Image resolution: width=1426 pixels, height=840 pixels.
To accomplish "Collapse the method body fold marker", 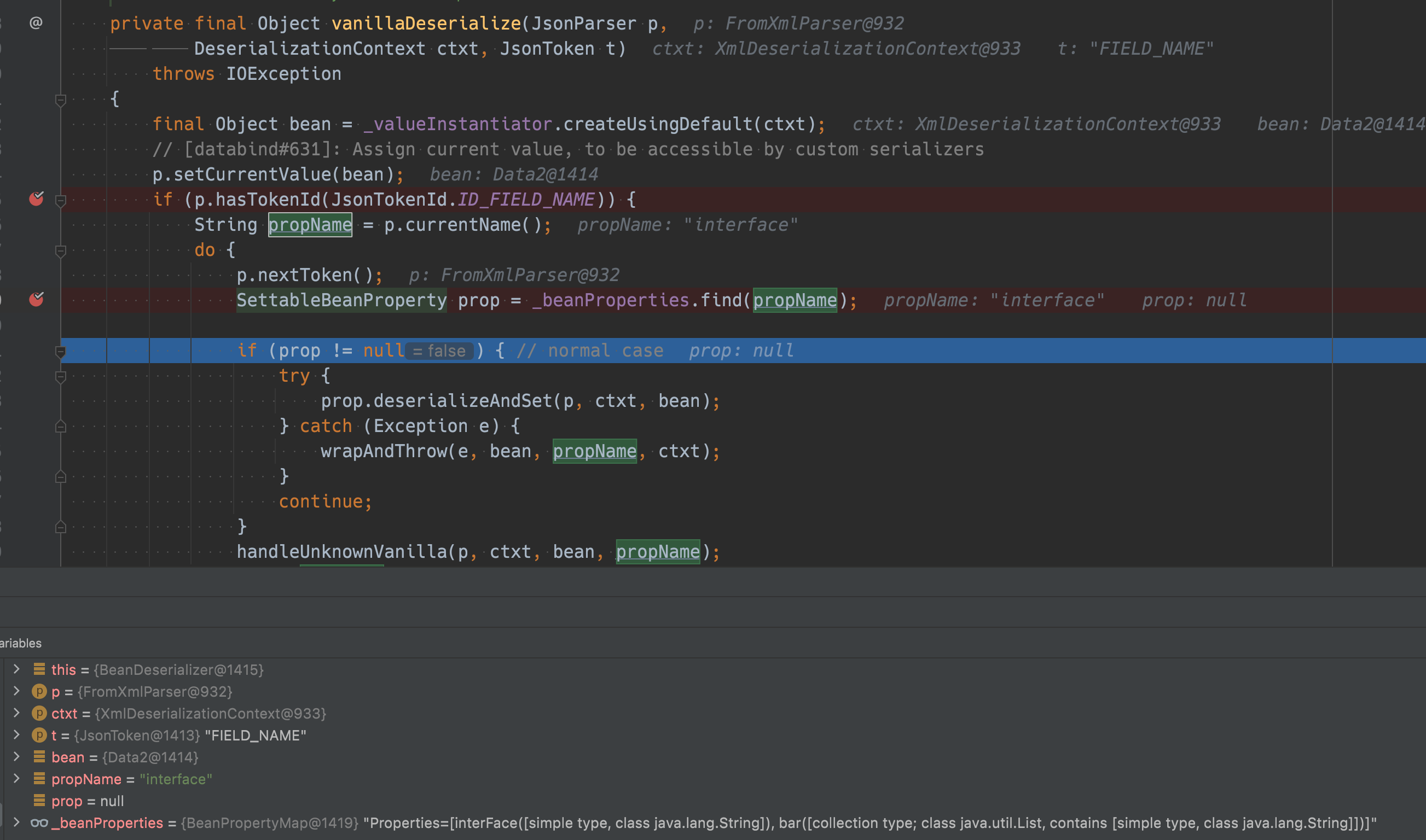I will point(61,100).
